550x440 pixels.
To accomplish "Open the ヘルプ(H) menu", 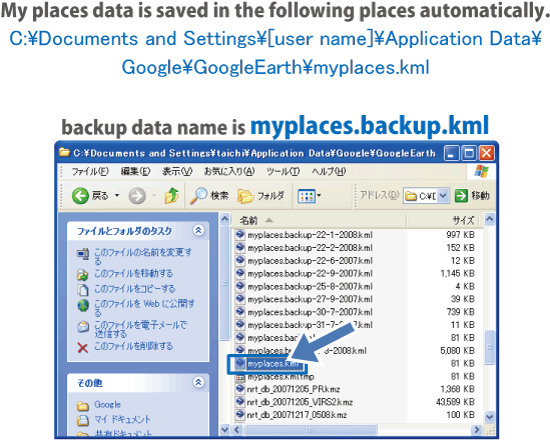I will click(329, 171).
